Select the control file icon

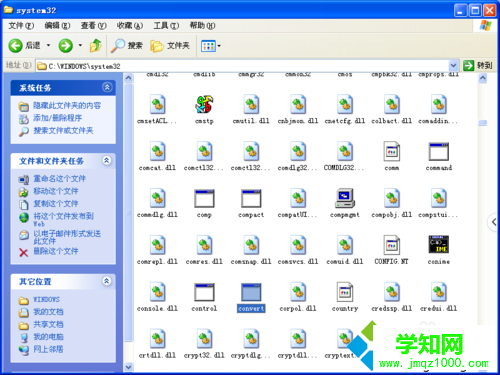coord(204,292)
